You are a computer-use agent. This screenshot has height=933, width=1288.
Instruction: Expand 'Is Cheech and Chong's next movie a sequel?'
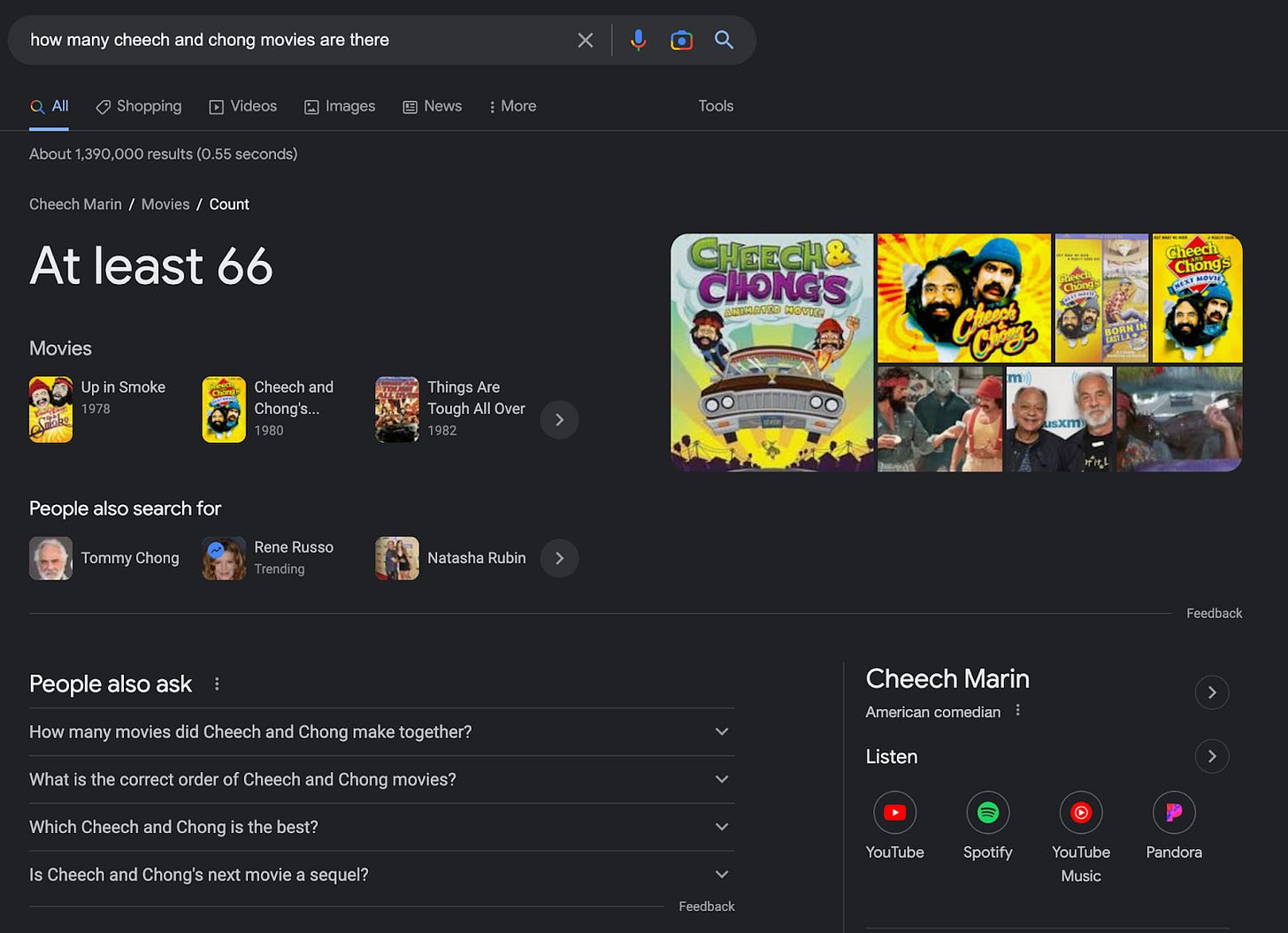[x=382, y=876]
